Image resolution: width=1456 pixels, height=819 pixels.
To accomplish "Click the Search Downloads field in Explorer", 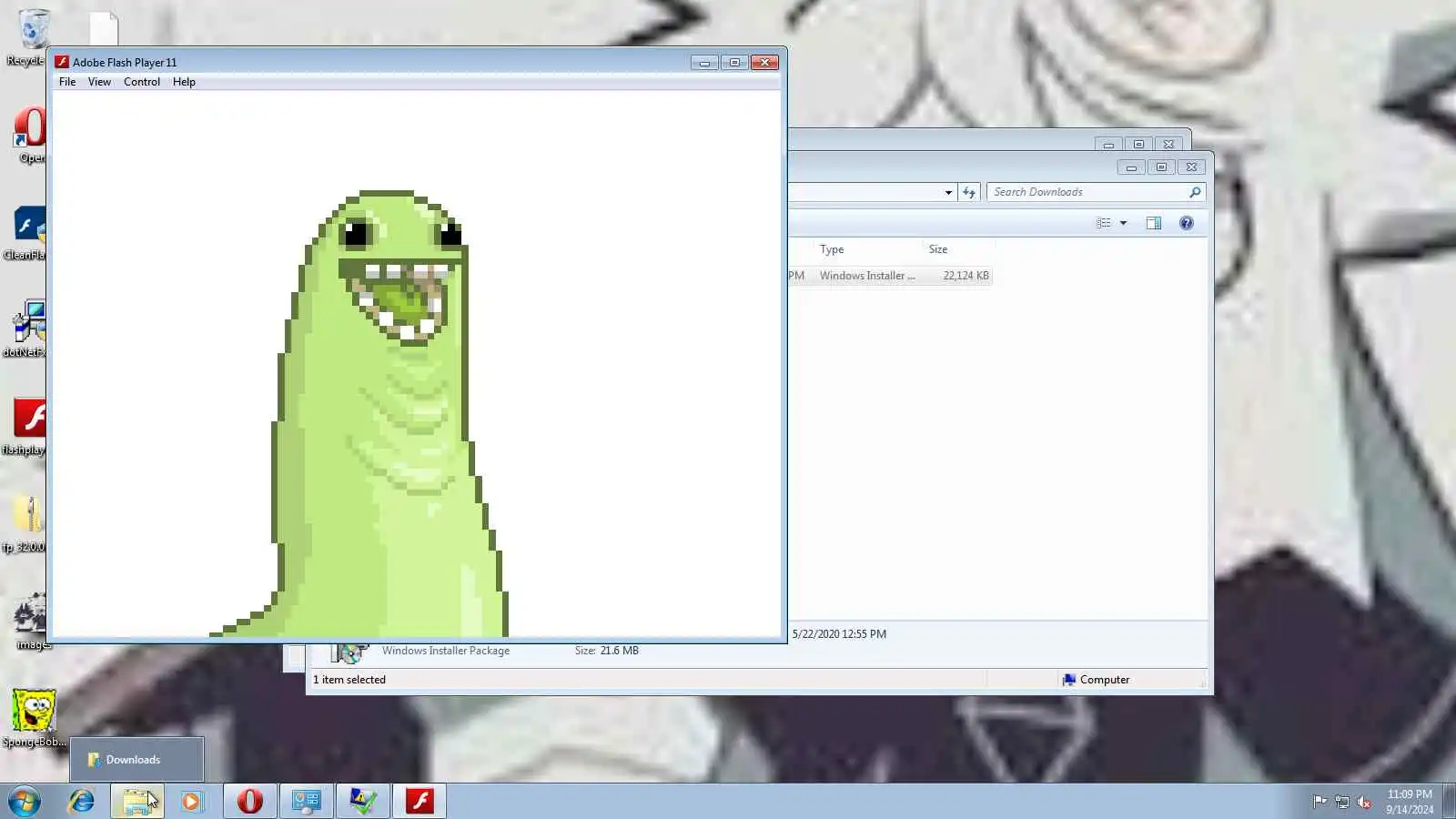I will click(x=1088, y=192).
